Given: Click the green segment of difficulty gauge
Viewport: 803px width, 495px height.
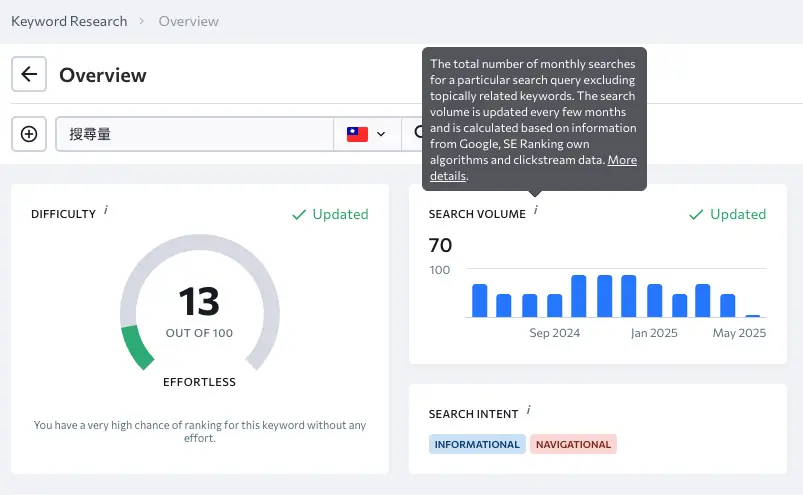Looking at the screenshot, I should tap(136, 347).
